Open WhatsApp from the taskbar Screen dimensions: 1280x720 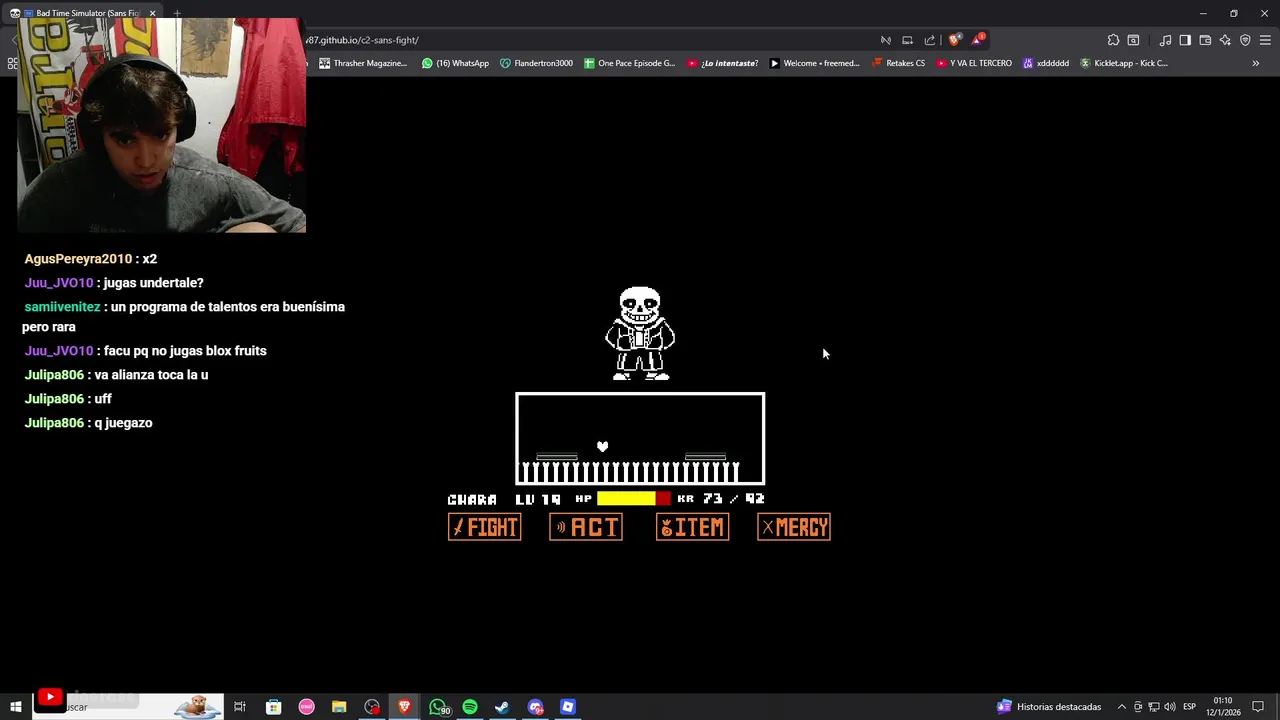(x=438, y=707)
